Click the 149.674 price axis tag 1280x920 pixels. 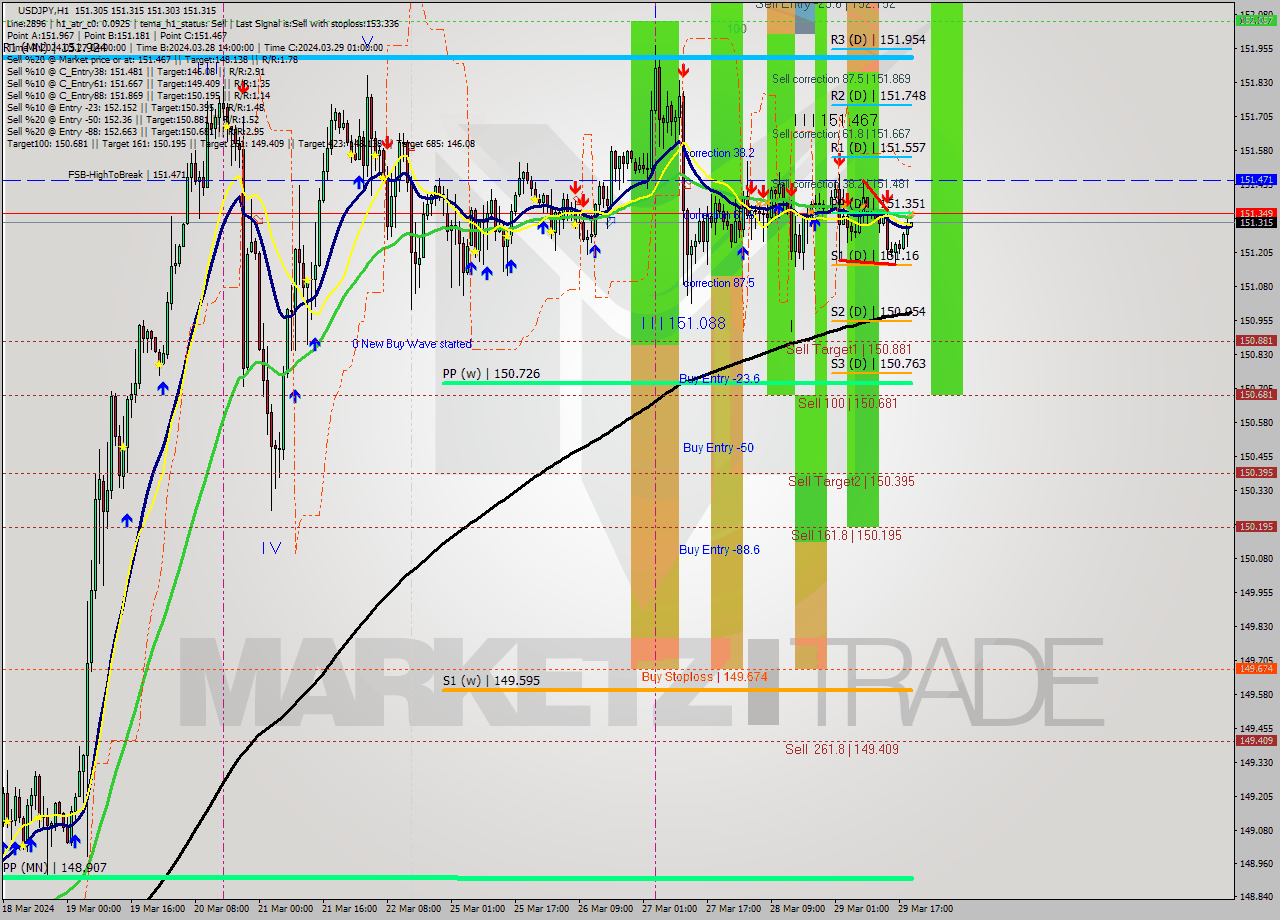click(1256, 669)
